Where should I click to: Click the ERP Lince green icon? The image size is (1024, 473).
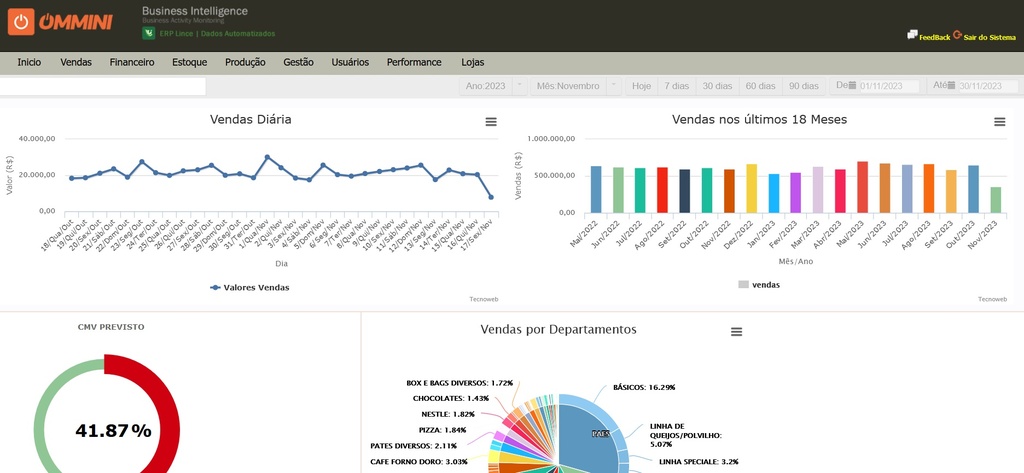click(x=148, y=33)
